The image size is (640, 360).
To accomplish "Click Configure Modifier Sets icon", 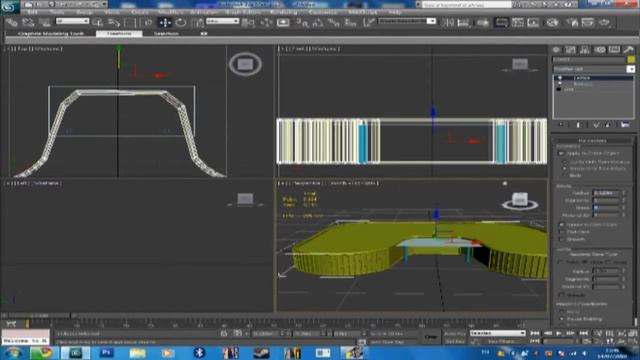I will coord(625,125).
